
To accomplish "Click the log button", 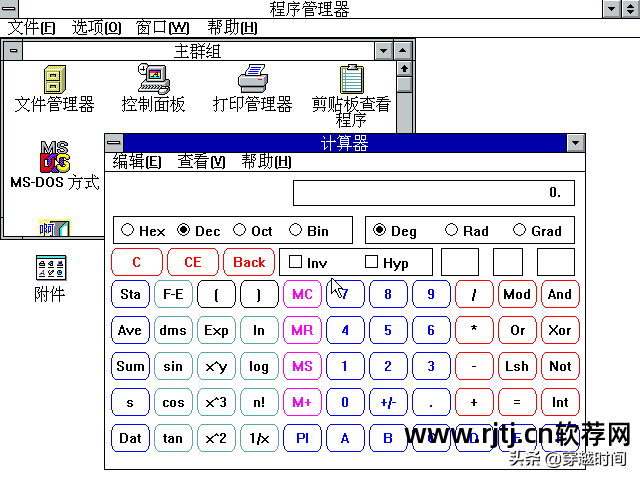I will point(259,366).
